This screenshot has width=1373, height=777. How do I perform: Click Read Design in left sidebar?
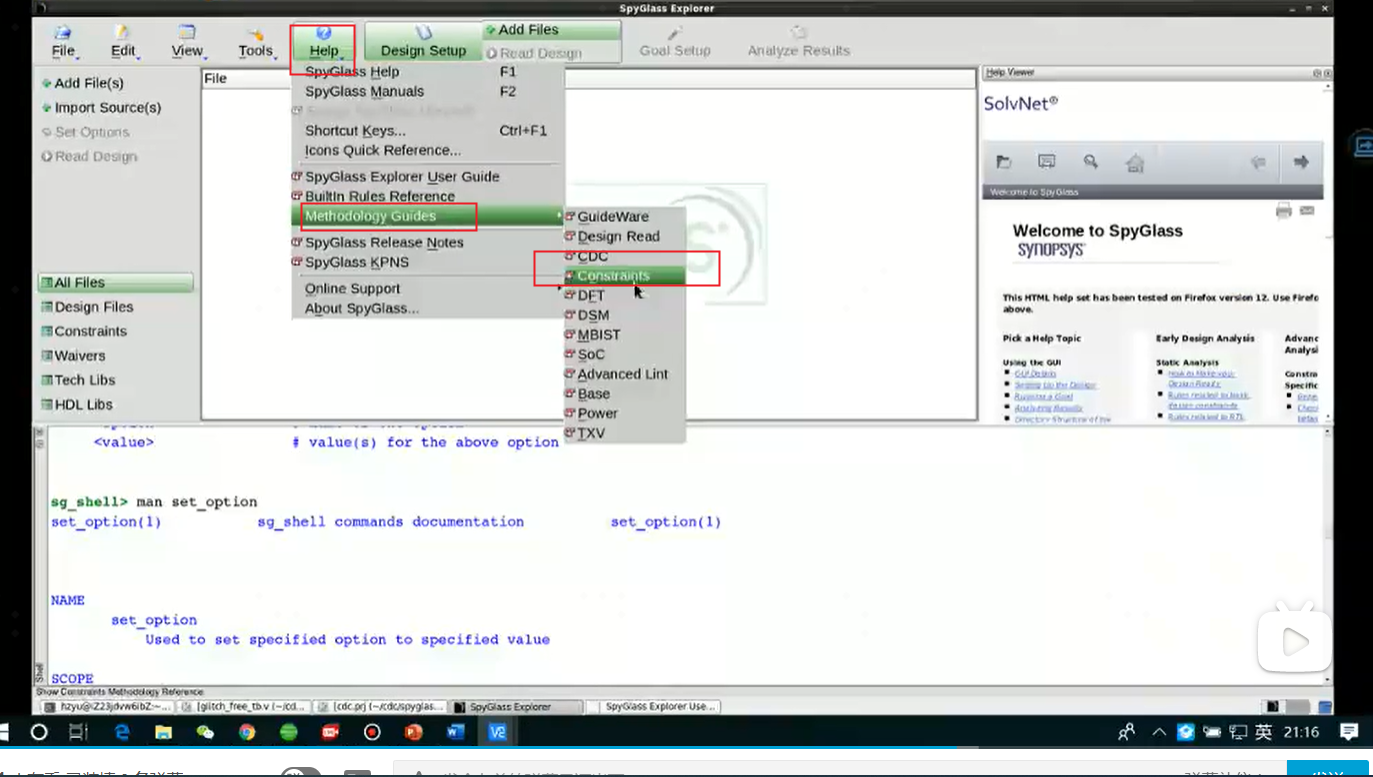click(x=89, y=156)
